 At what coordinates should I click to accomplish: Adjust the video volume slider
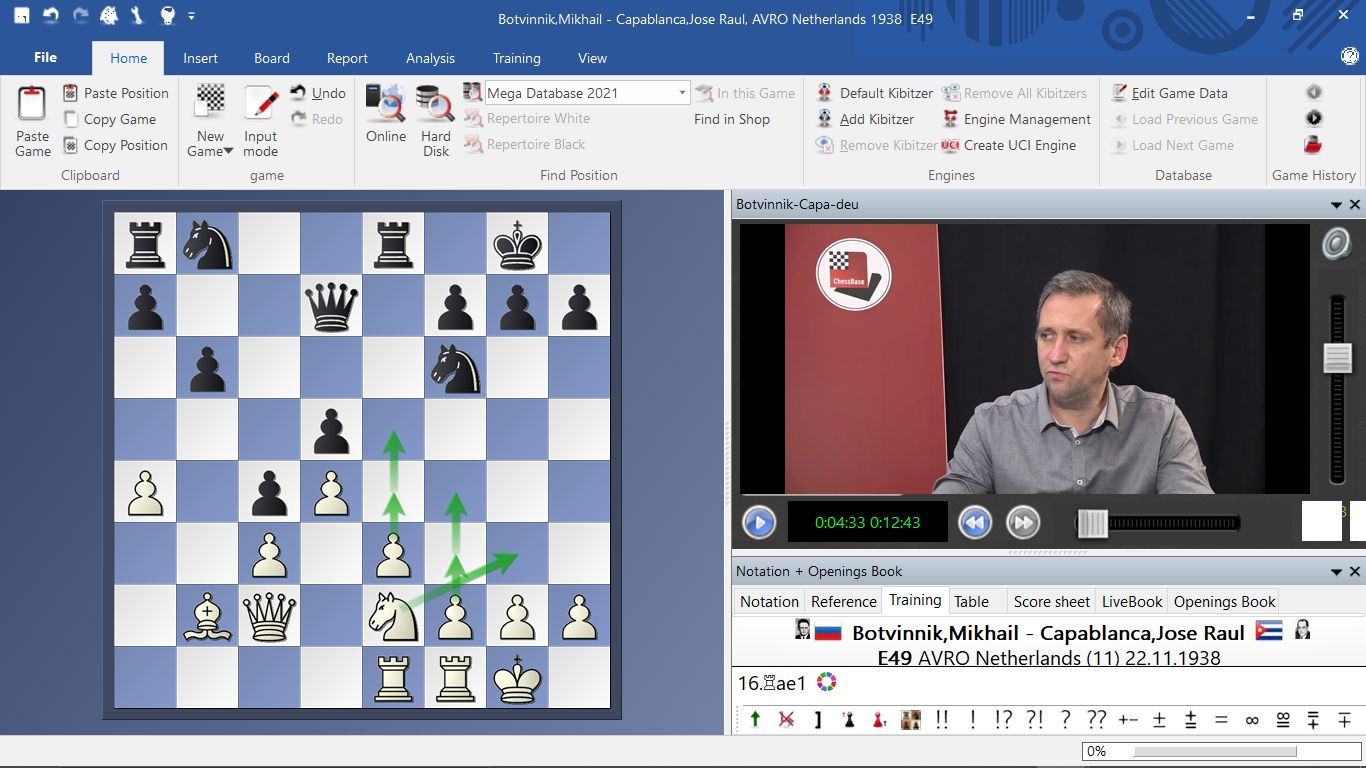tap(1337, 358)
